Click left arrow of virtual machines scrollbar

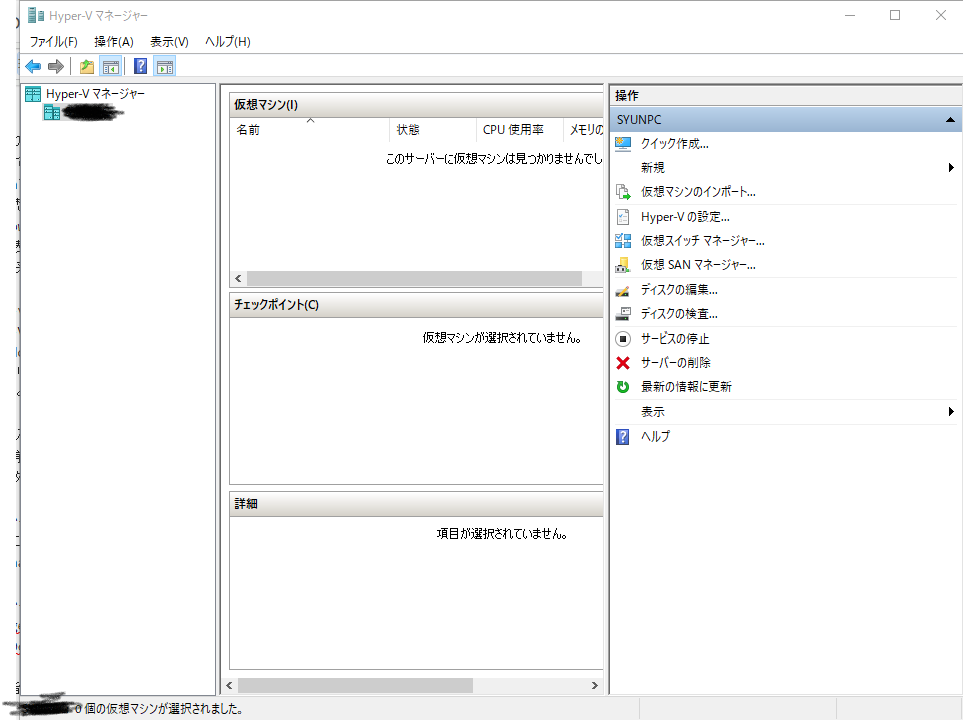pyautogui.click(x=238, y=279)
